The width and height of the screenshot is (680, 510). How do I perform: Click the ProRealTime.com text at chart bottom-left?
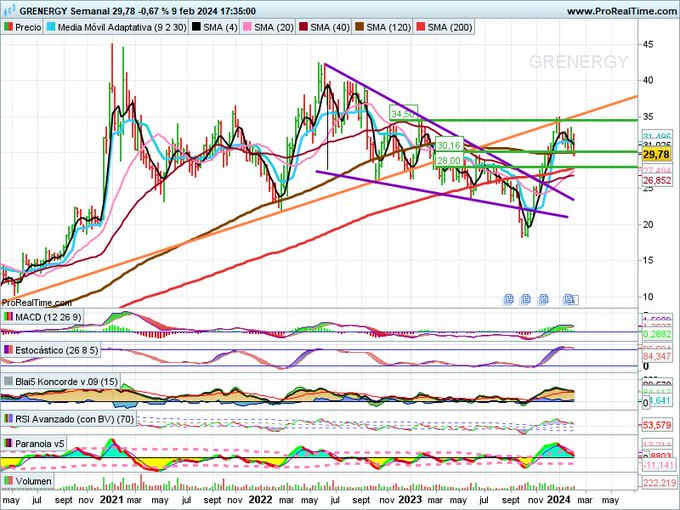coord(36,302)
